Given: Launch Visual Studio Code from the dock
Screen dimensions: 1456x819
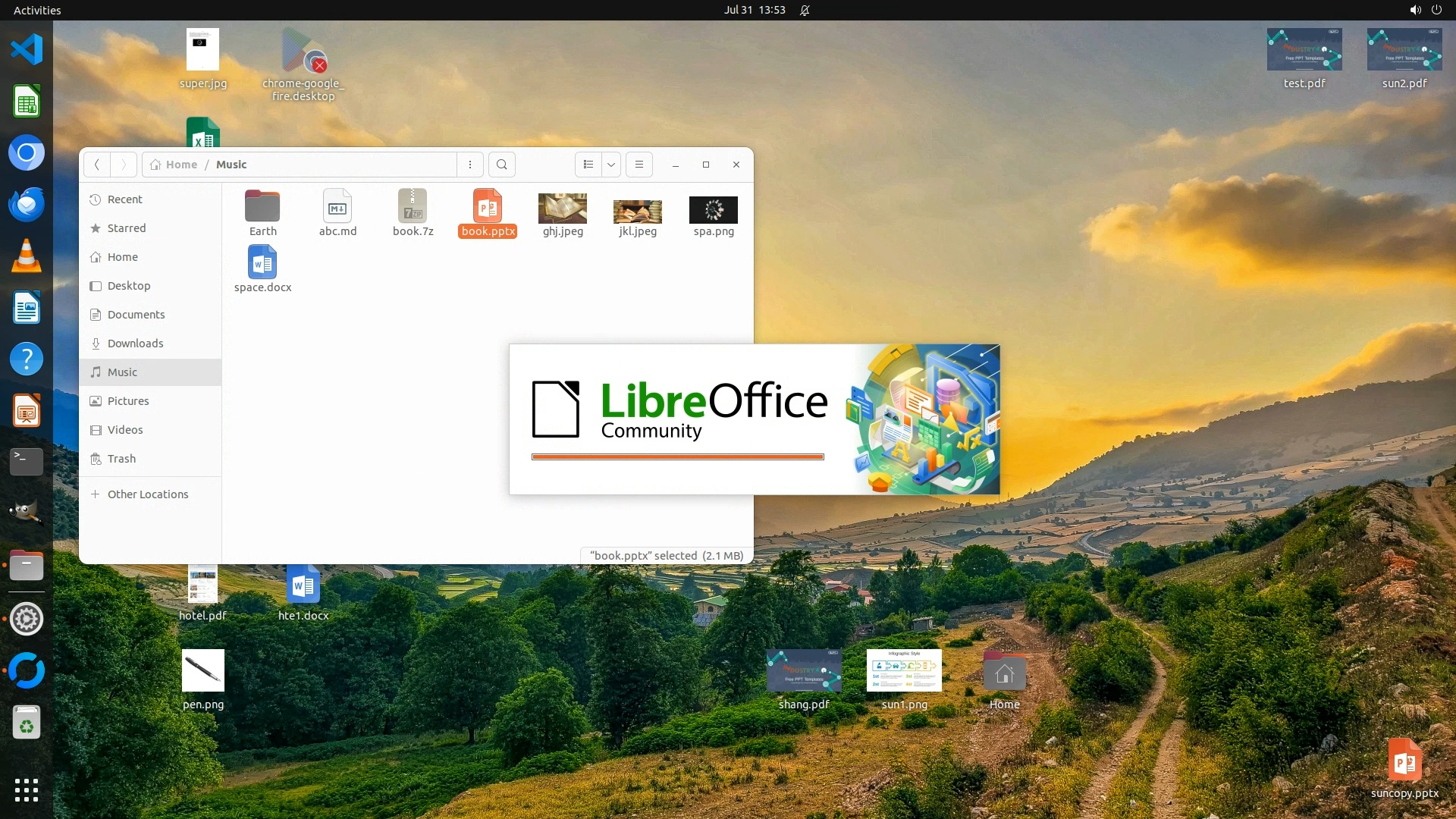Looking at the screenshot, I should coord(27,49).
